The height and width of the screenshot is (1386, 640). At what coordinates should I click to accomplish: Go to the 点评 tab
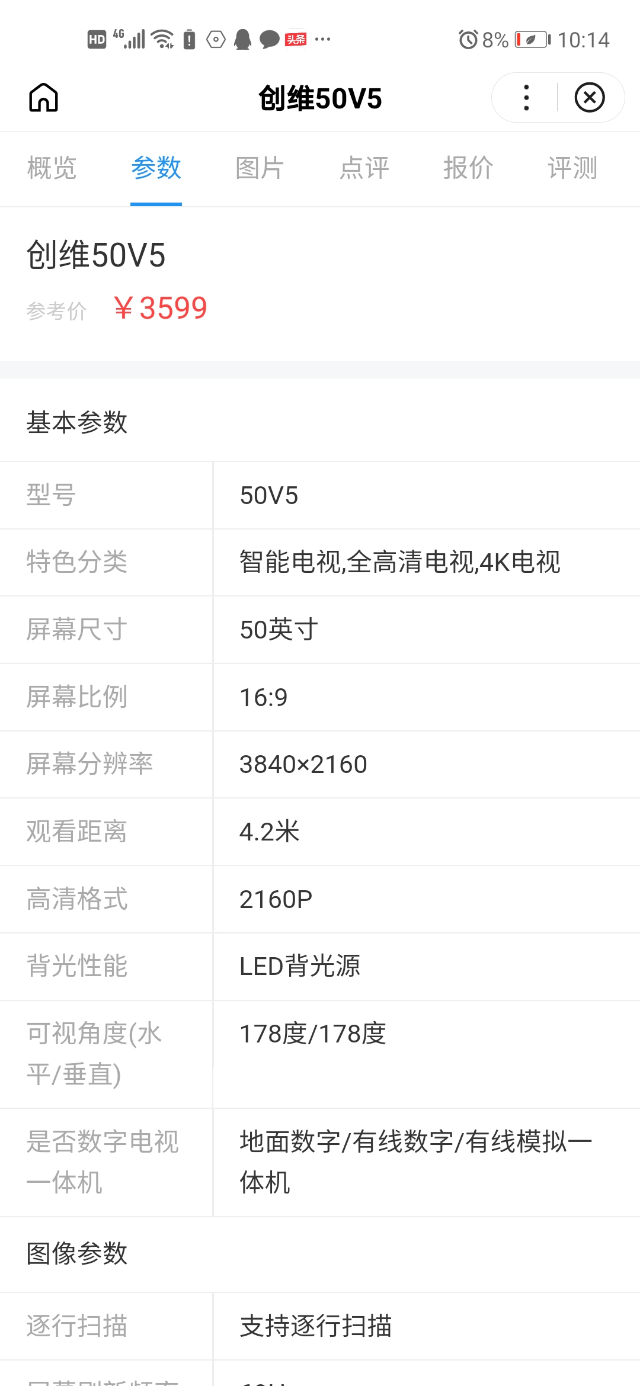click(364, 168)
